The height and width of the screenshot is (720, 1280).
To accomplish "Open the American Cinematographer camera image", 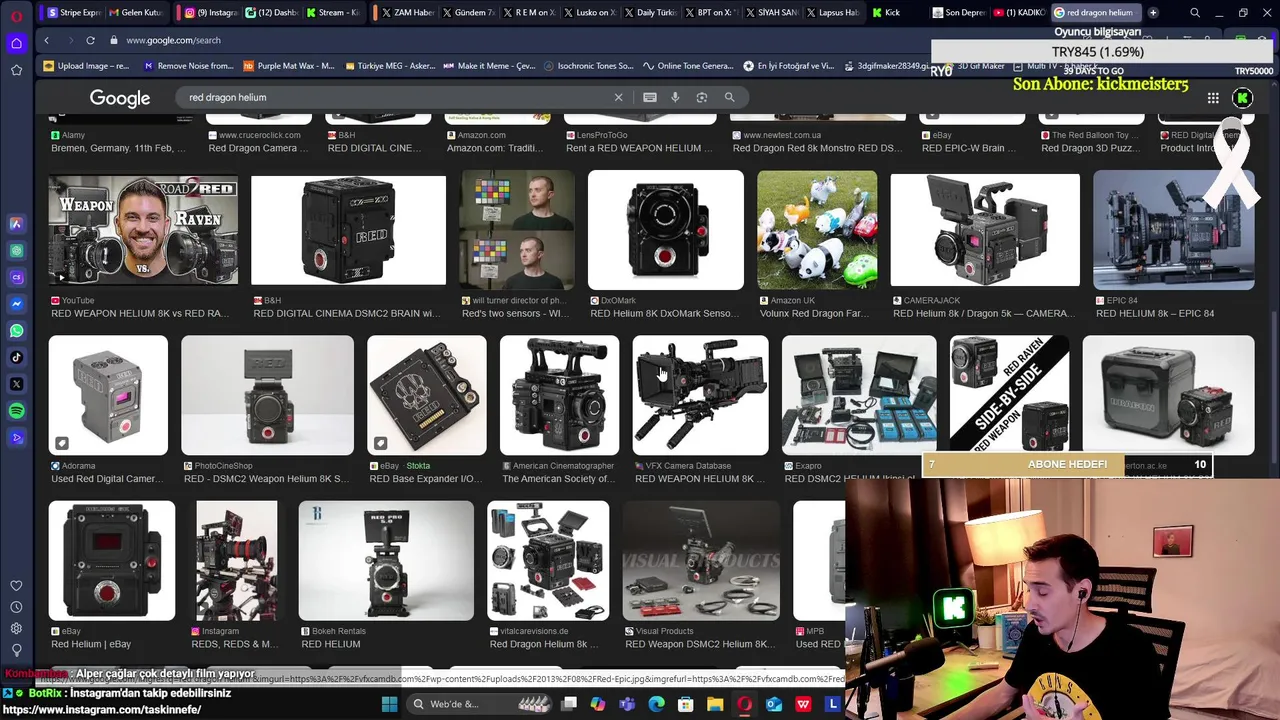I will [559, 395].
